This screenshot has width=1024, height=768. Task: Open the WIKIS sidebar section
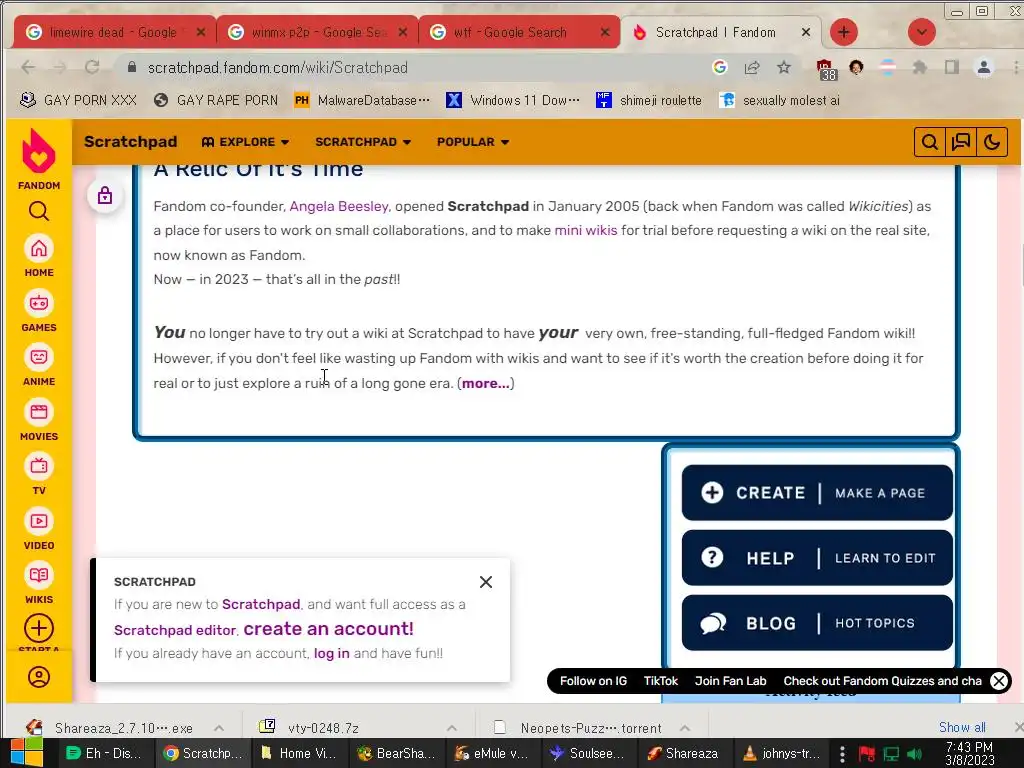39,584
